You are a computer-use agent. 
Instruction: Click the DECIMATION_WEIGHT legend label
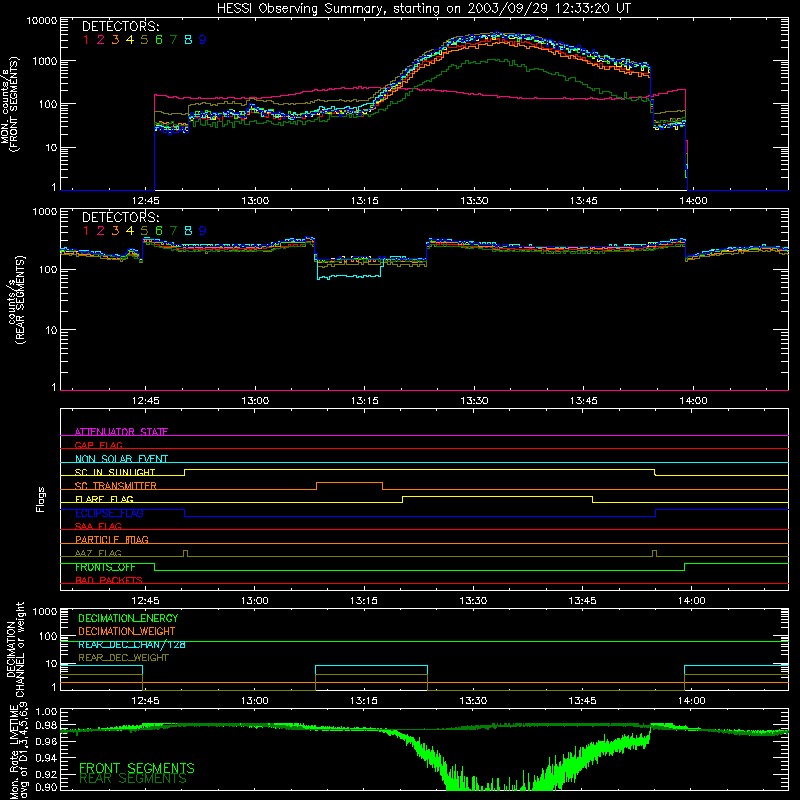[x=127, y=631]
